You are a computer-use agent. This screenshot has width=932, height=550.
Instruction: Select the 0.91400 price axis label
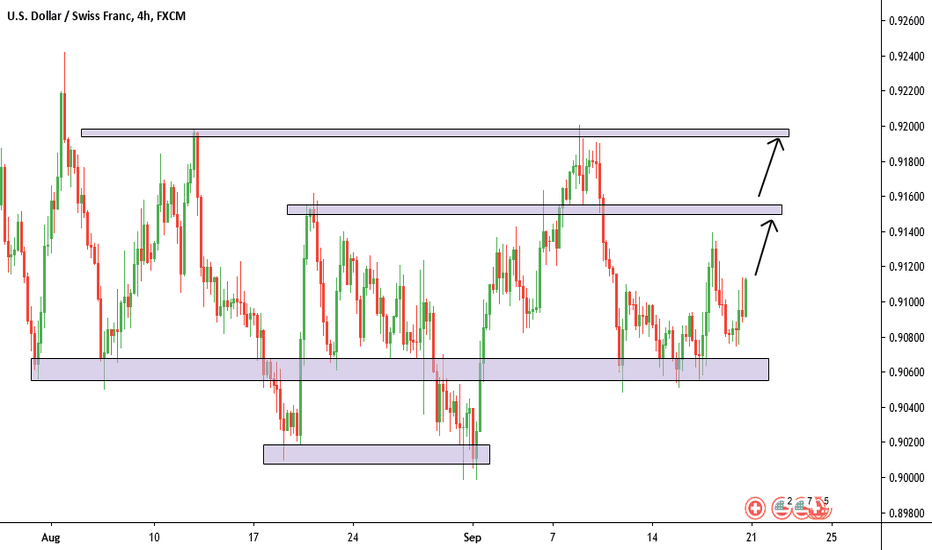click(x=906, y=232)
